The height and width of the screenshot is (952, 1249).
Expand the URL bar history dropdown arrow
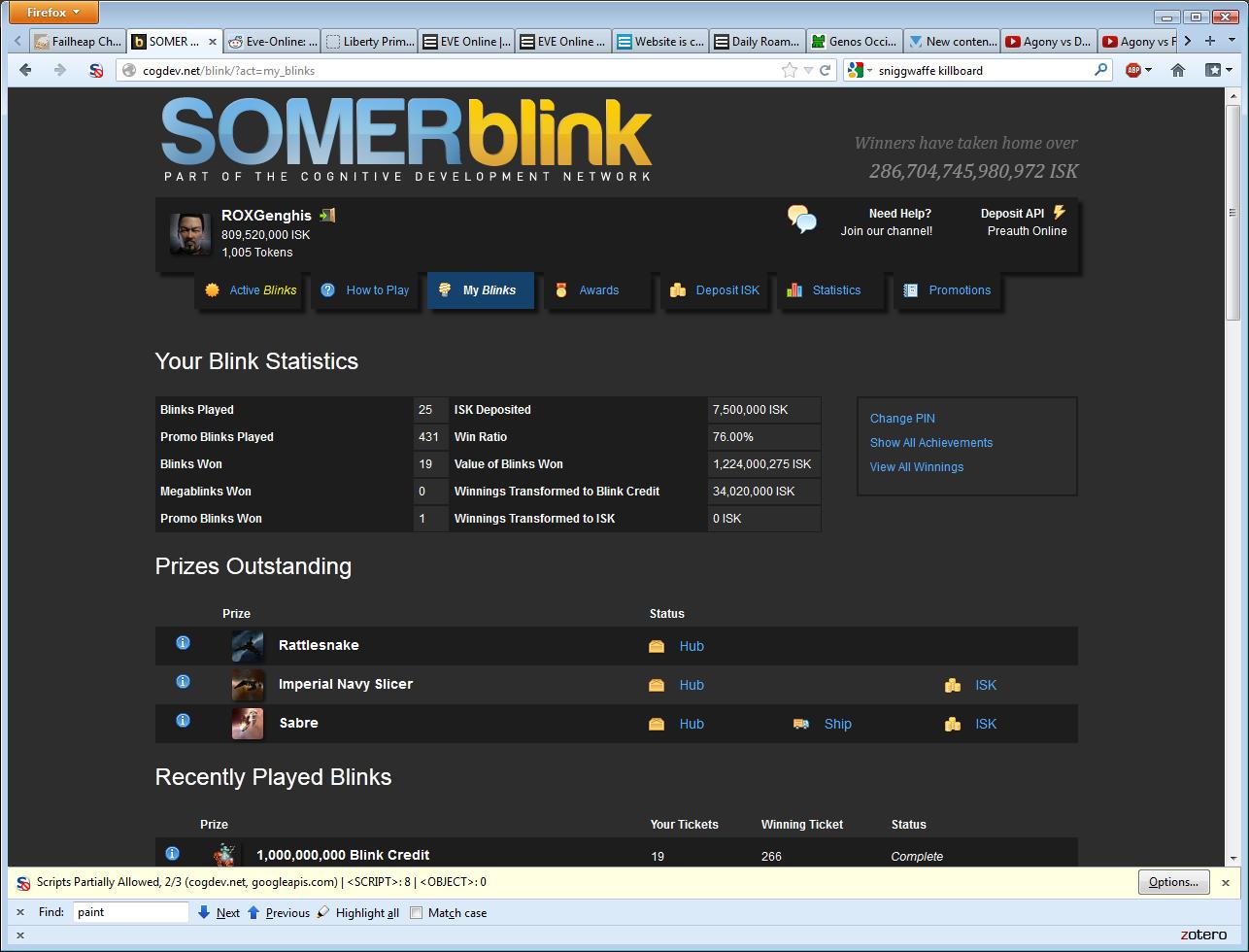[x=808, y=70]
